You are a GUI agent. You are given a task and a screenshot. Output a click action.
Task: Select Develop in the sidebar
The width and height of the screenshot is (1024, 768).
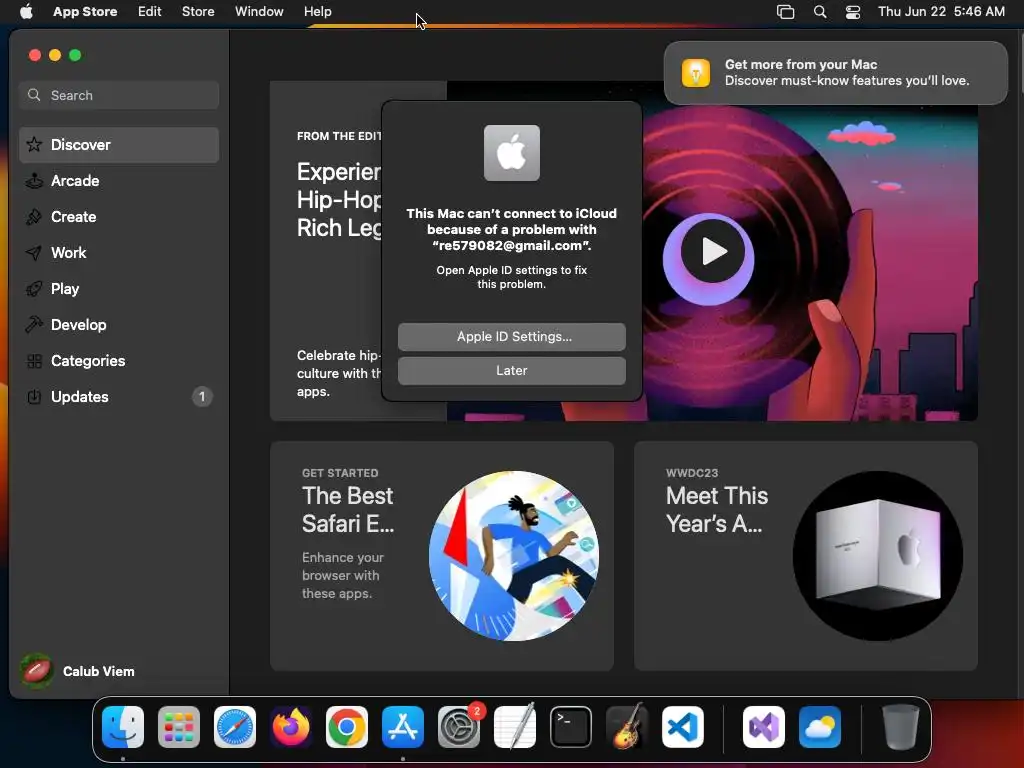point(119,325)
